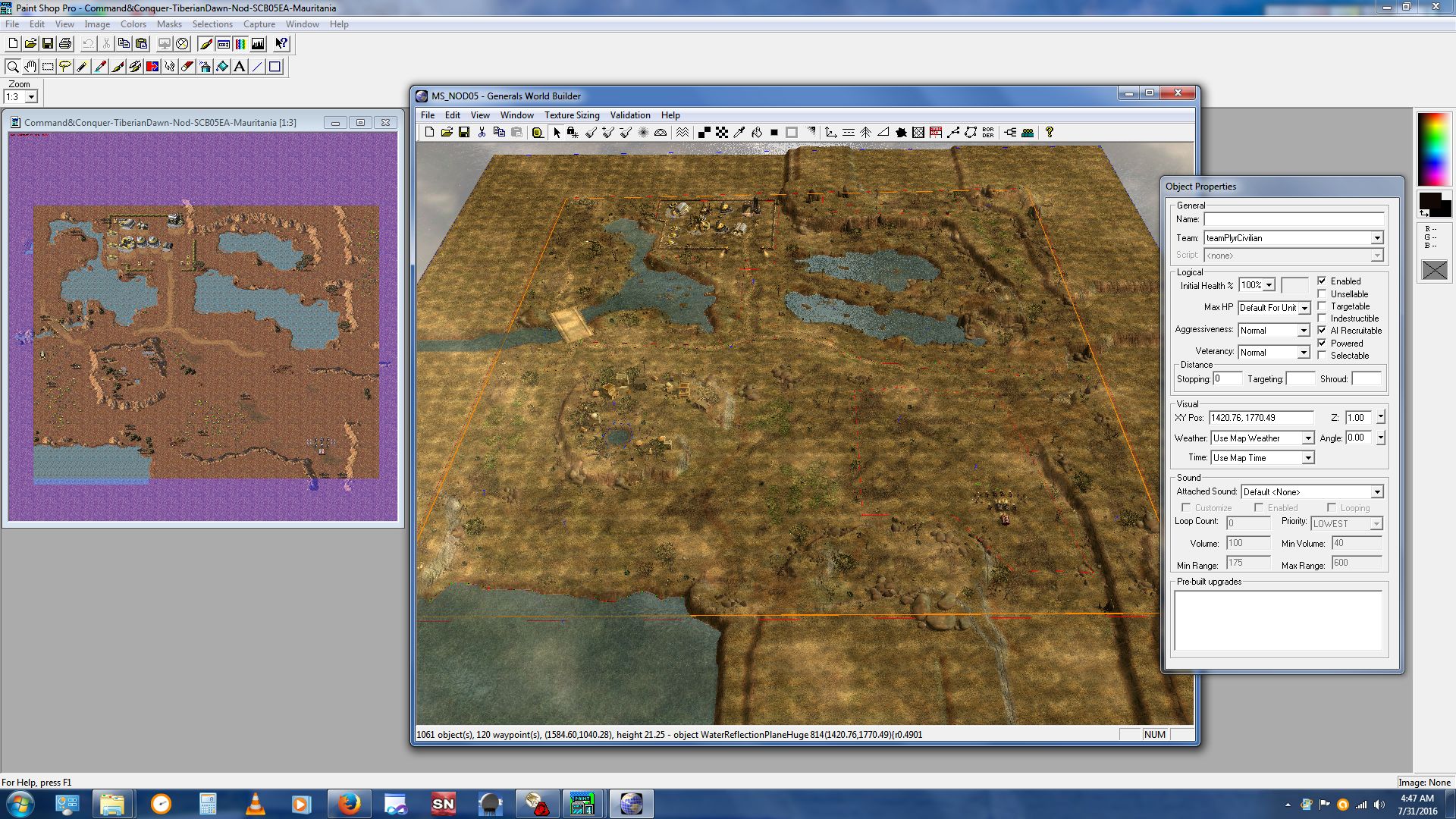Choose the Eraser tool in Paint Shop Pro
Image resolution: width=1456 pixels, height=819 pixels.
pos(187,67)
